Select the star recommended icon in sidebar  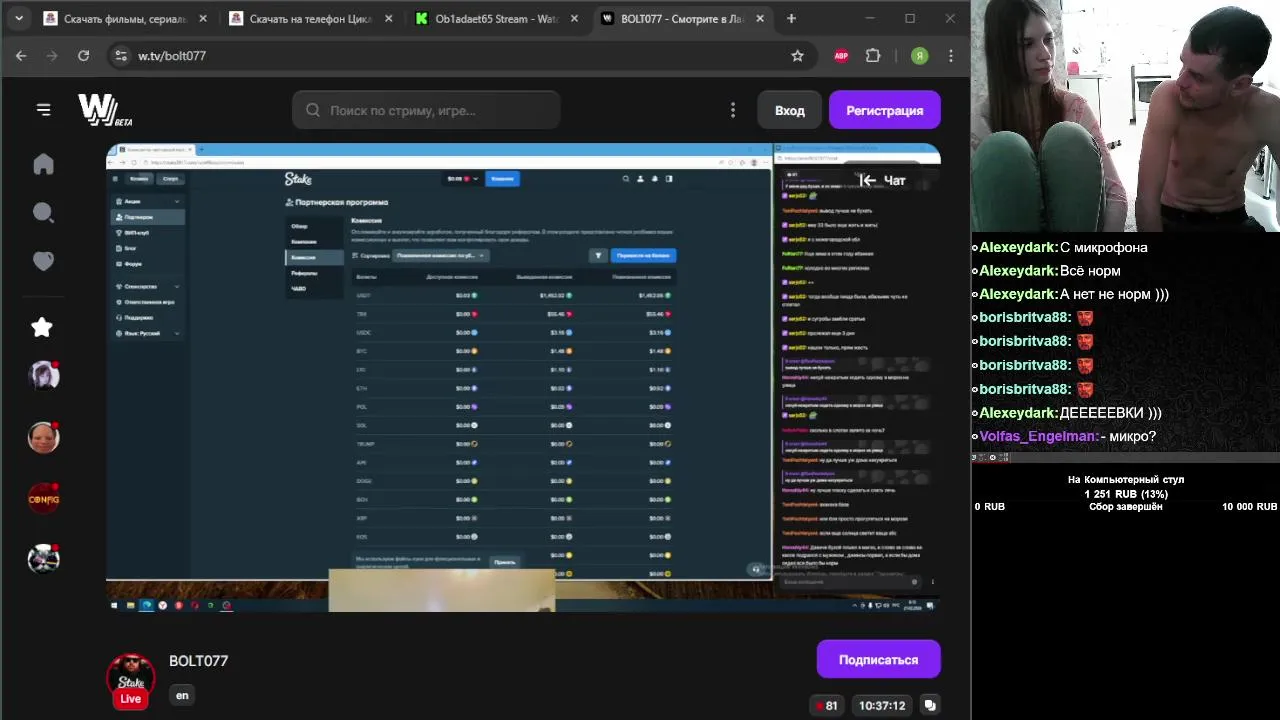(42, 327)
